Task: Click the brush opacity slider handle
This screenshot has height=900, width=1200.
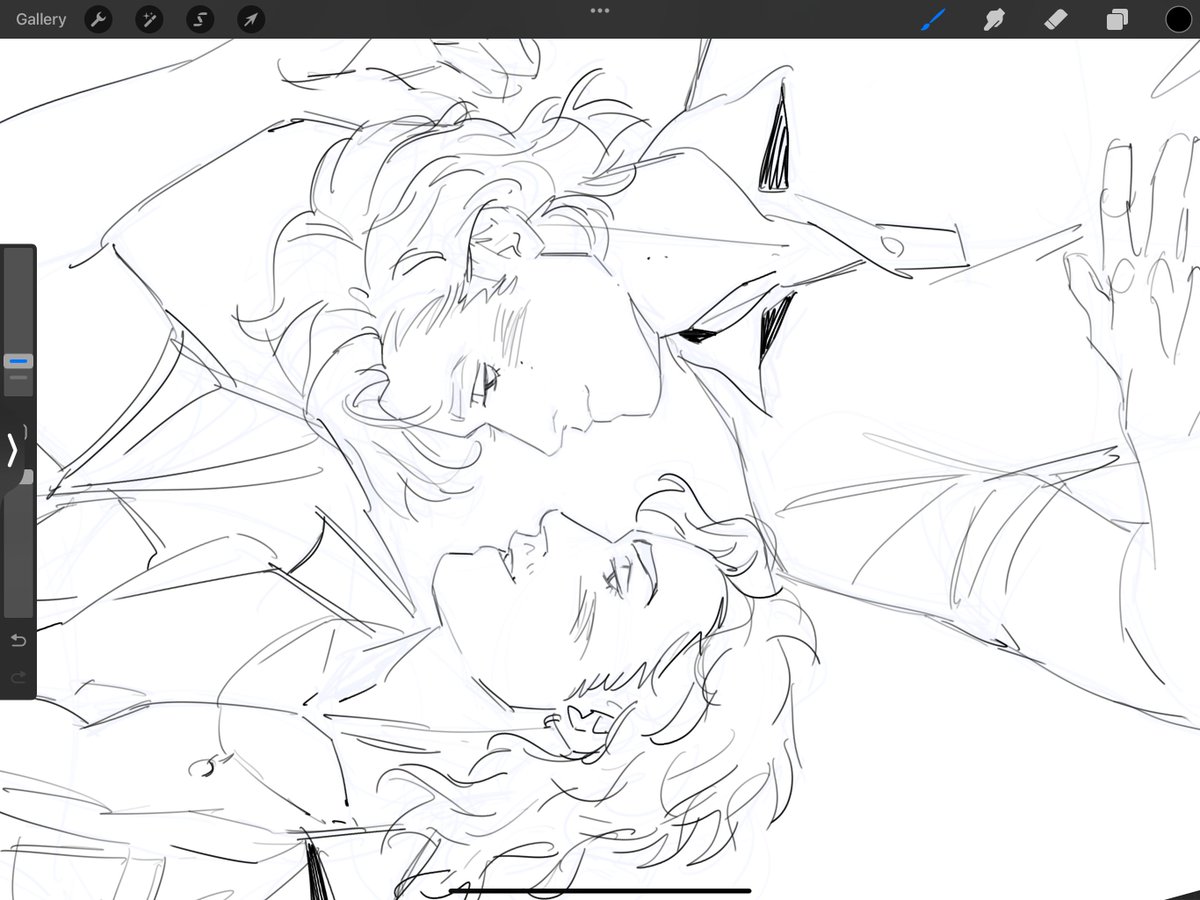Action: (26, 477)
